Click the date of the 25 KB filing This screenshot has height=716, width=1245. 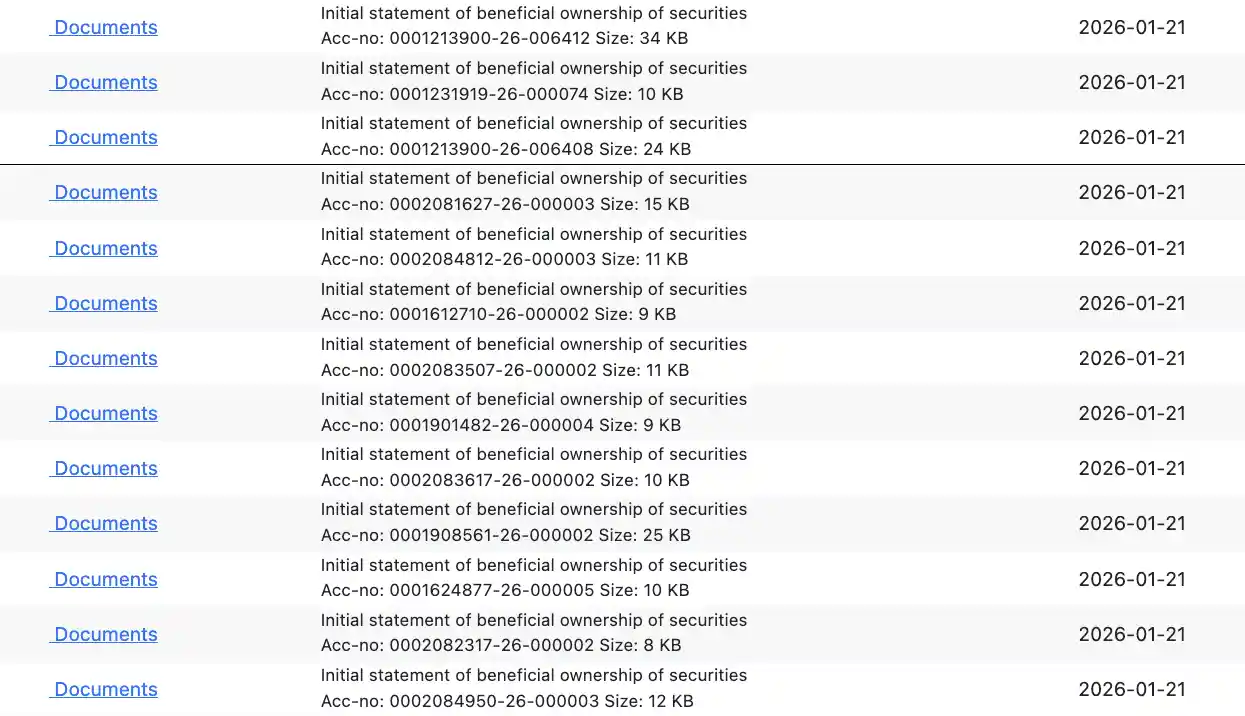tap(1132, 524)
